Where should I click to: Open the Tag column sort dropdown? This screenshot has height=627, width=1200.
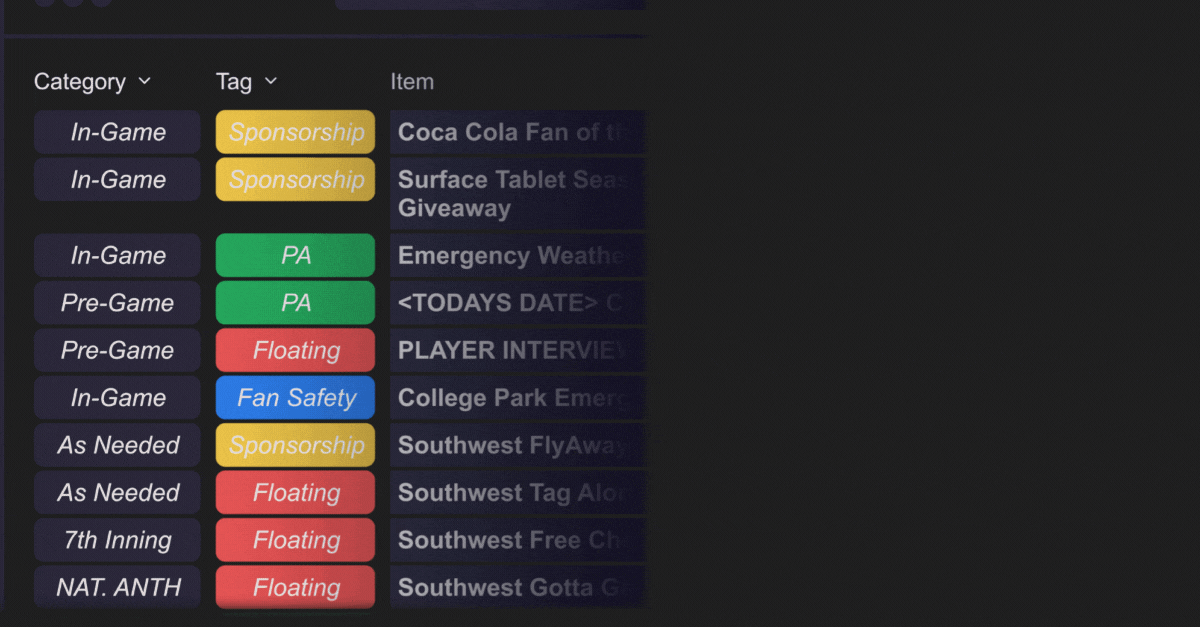[x=269, y=81]
